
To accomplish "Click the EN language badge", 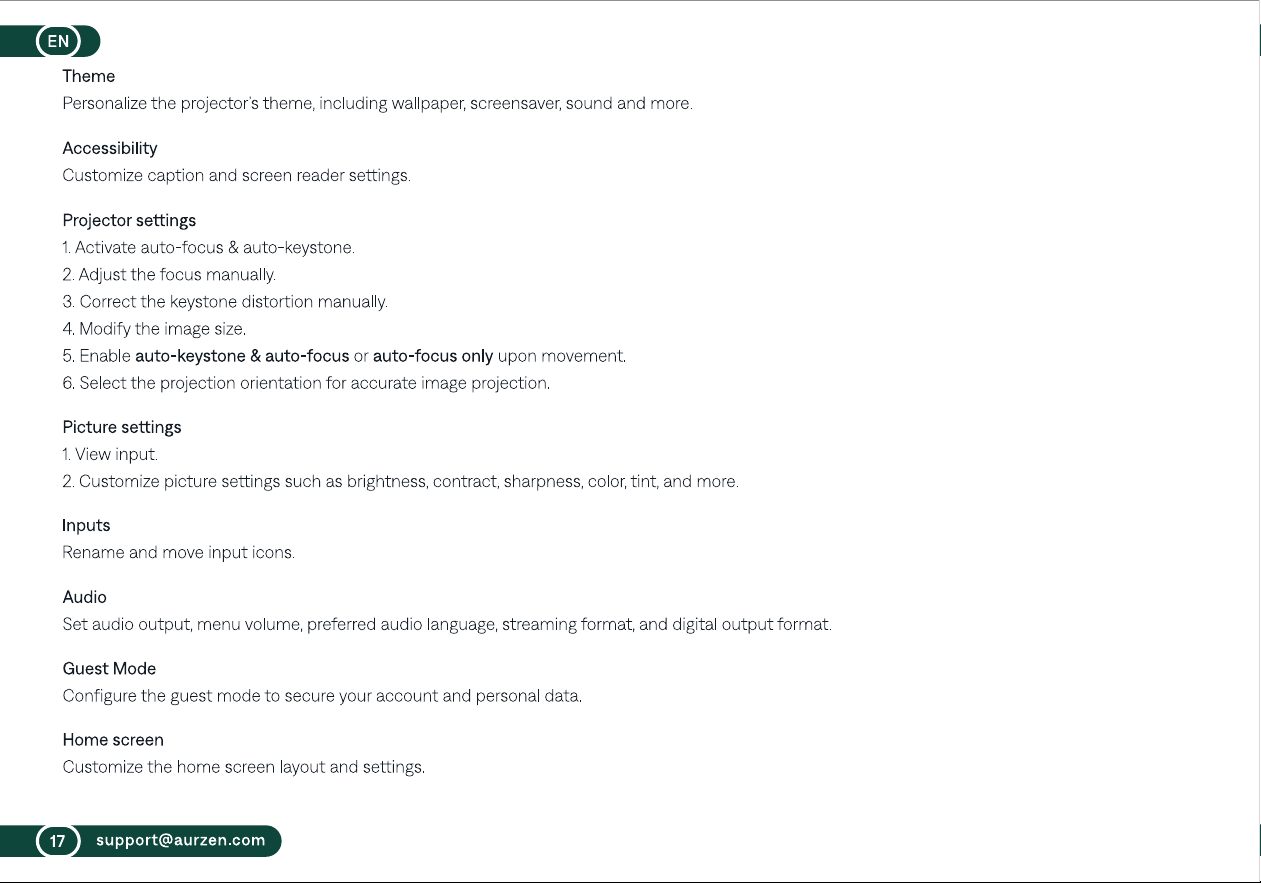I will 59,41.
